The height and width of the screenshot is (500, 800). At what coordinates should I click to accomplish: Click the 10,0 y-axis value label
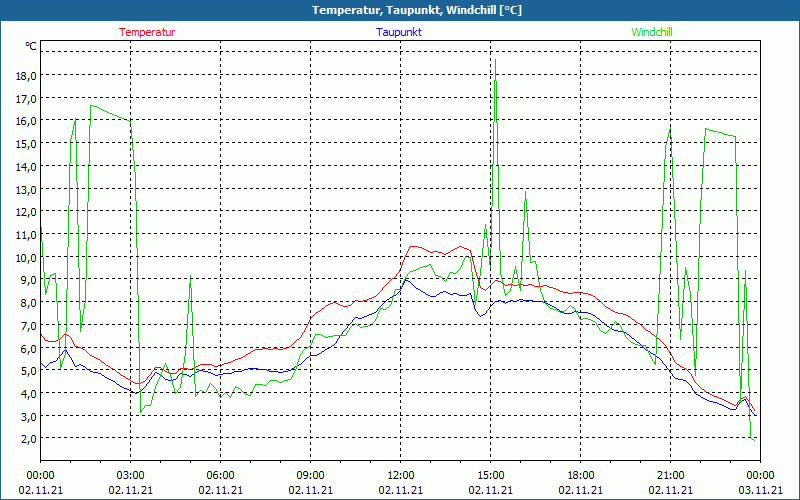(25, 257)
